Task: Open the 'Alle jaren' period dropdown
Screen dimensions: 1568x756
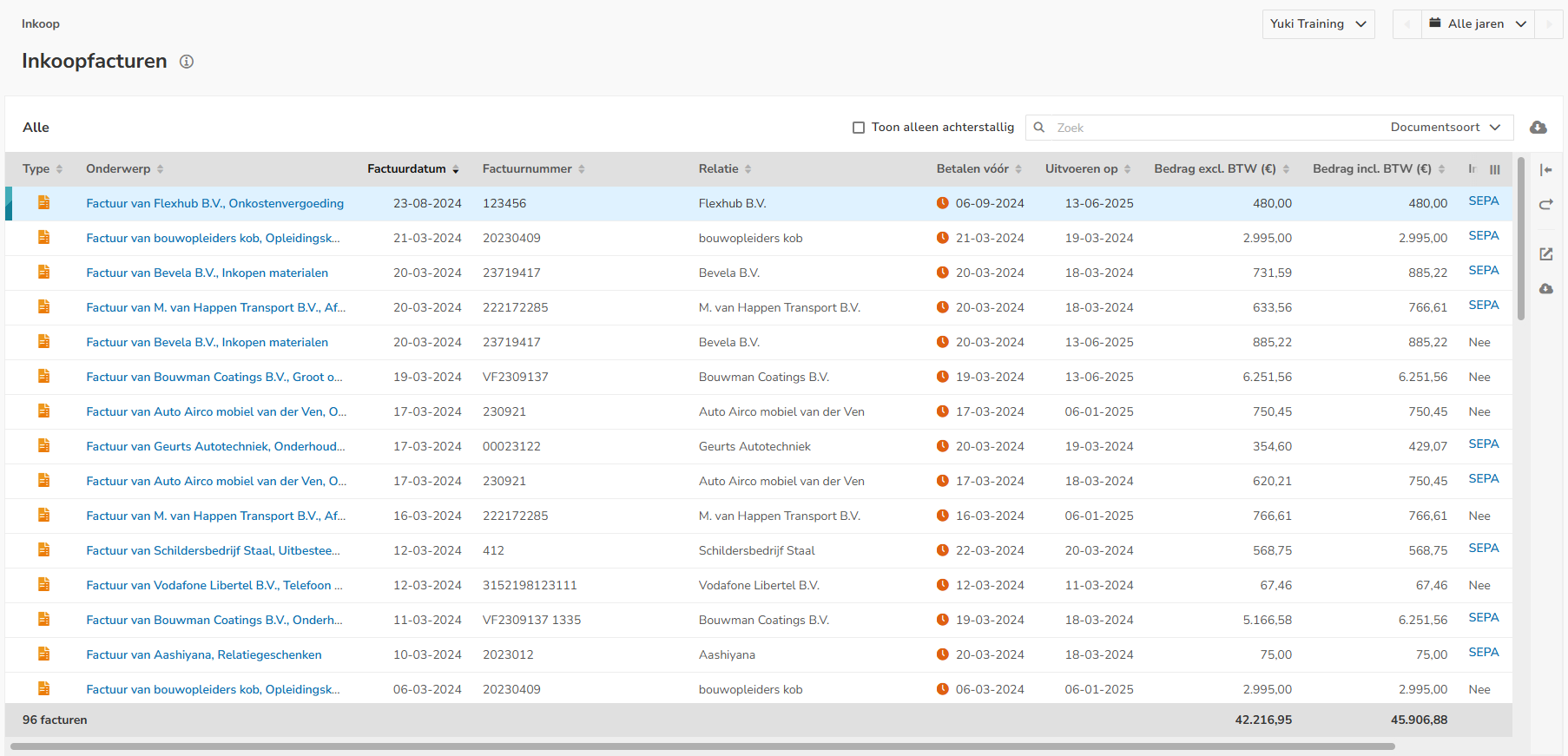Action: 1478,24
